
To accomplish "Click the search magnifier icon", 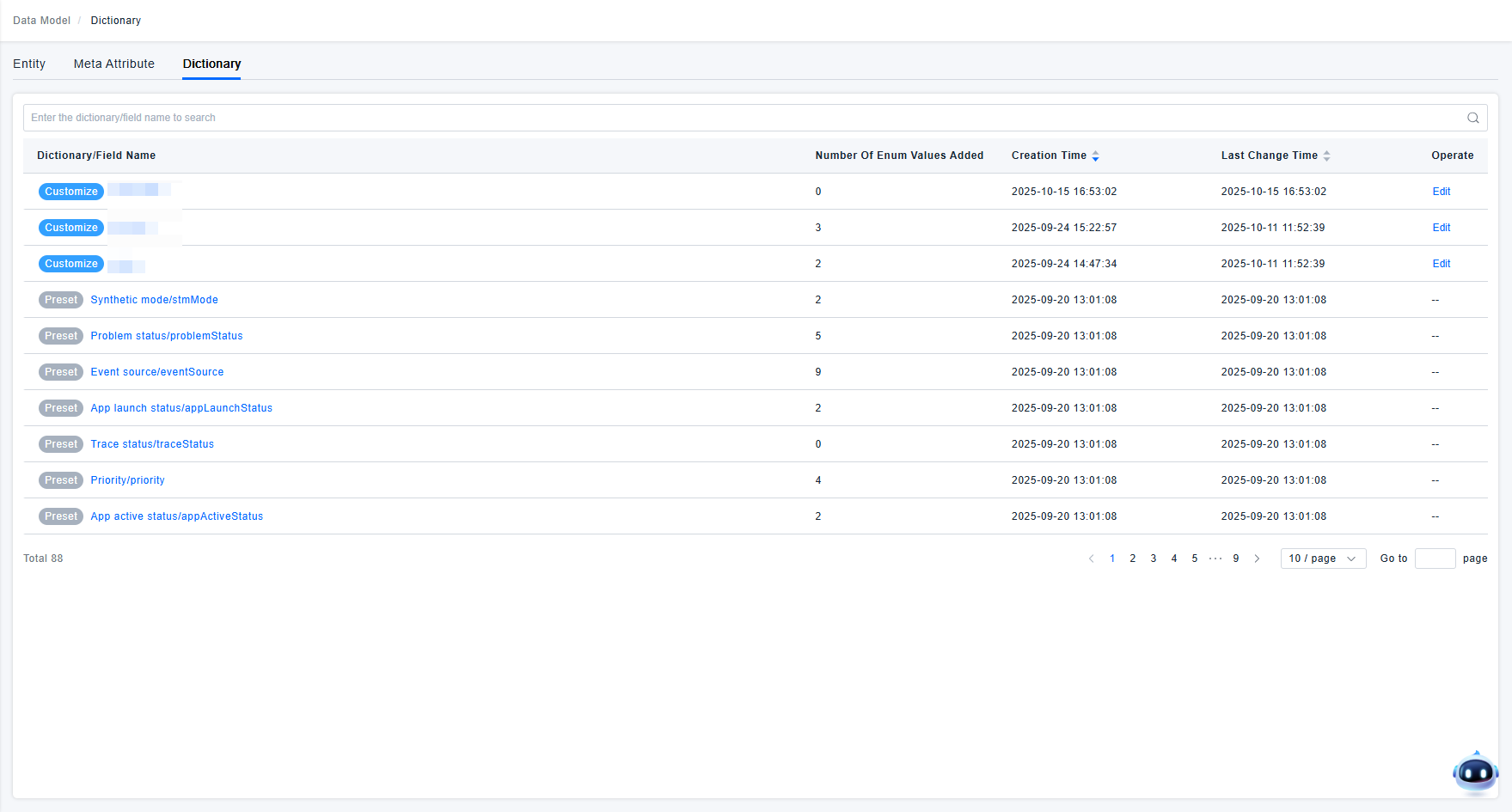I will (x=1472, y=118).
